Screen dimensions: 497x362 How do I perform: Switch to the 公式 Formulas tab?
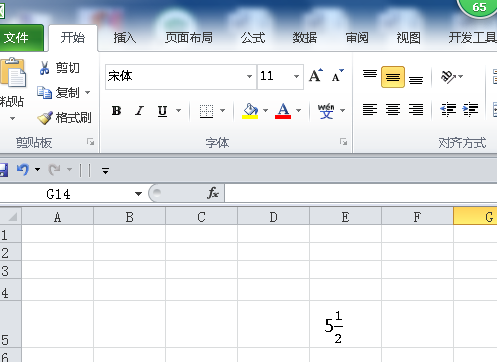pos(253,38)
